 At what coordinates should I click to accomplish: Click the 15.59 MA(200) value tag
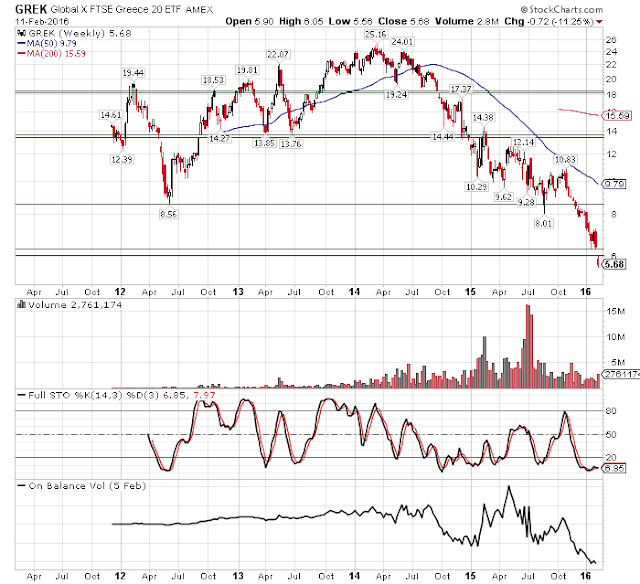point(617,116)
